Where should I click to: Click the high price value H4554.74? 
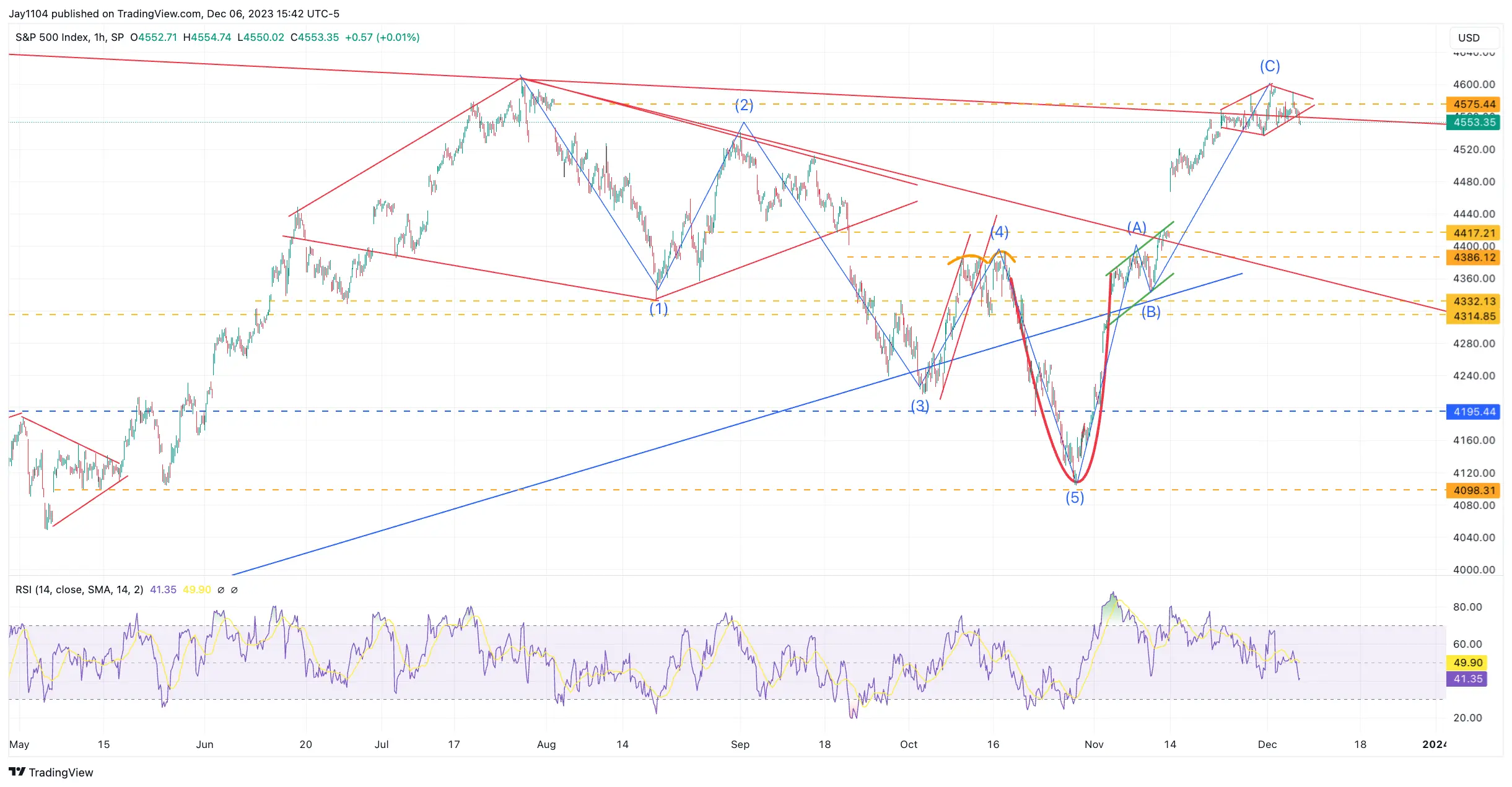pyautogui.click(x=207, y=37)
